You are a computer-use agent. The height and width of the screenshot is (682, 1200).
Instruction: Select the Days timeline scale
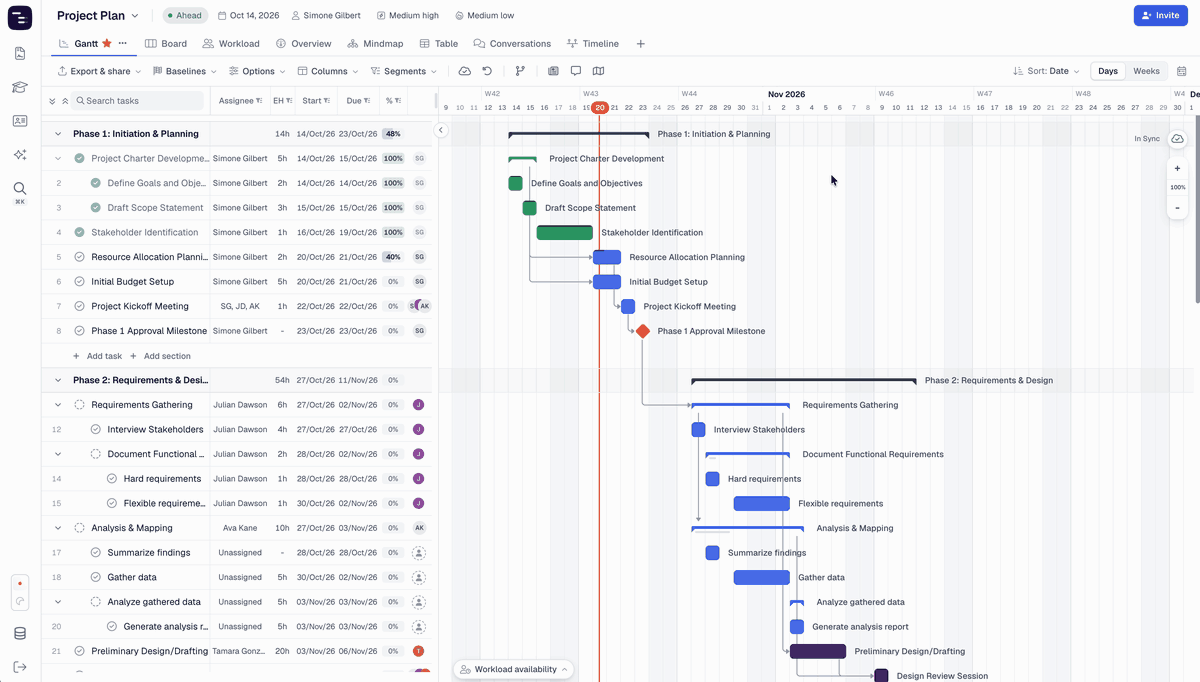(1108, 71)
